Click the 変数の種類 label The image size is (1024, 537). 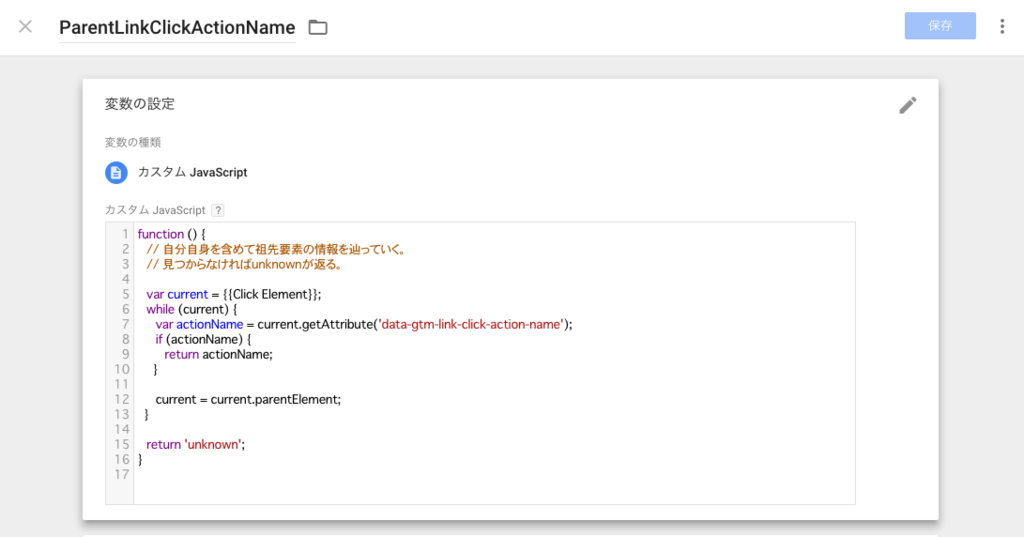coord(133,142)
